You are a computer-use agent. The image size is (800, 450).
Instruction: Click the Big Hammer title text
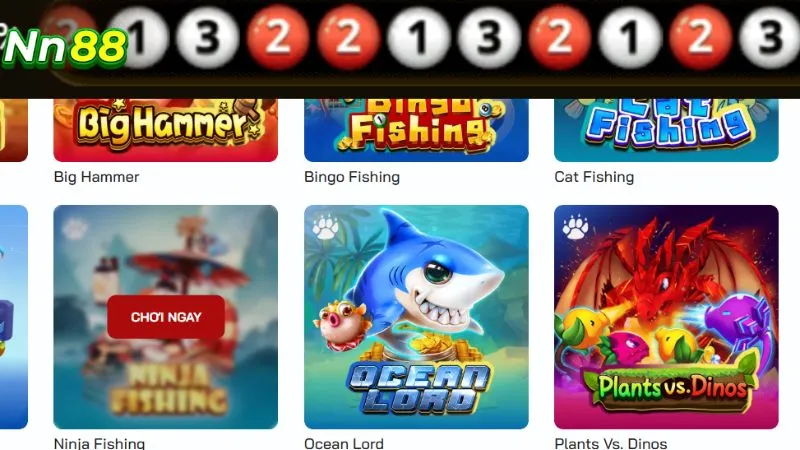click(96, 177)
